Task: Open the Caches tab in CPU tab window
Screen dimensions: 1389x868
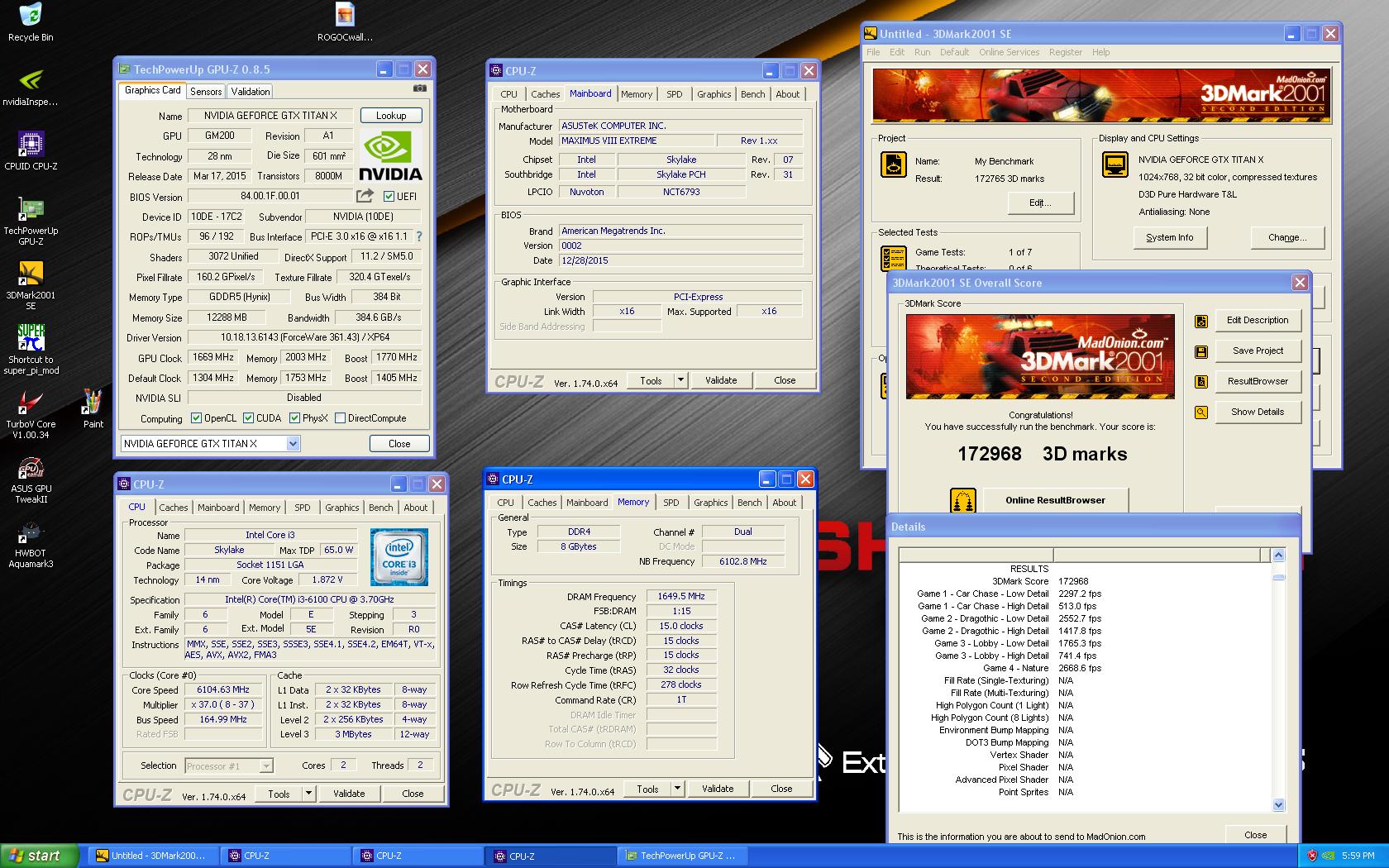Action: (174, 508)
